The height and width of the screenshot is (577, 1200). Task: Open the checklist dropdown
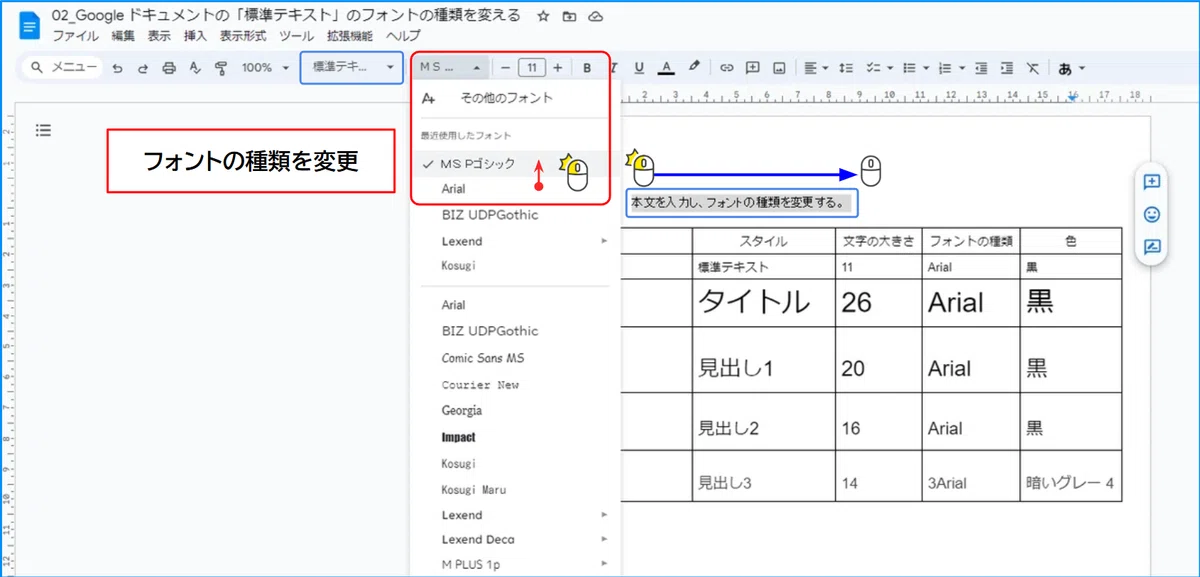[x=879, y=68]
